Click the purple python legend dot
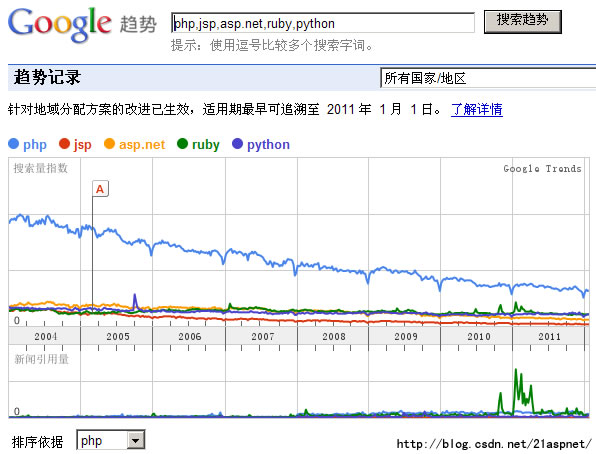Screen dimensions: 596x454 (x=237, y=144)
